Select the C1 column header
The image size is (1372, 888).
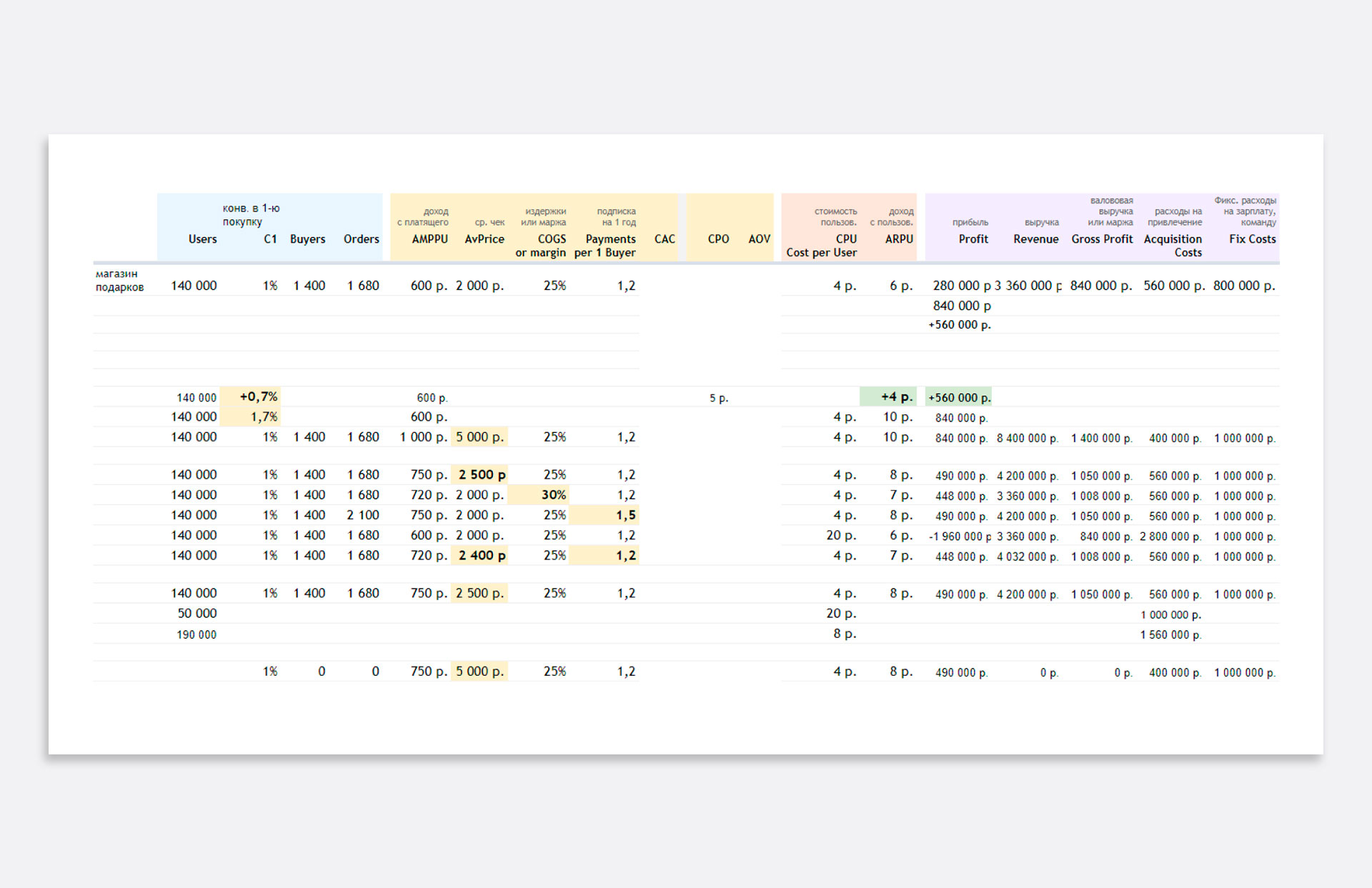click(x=269, y=239)
